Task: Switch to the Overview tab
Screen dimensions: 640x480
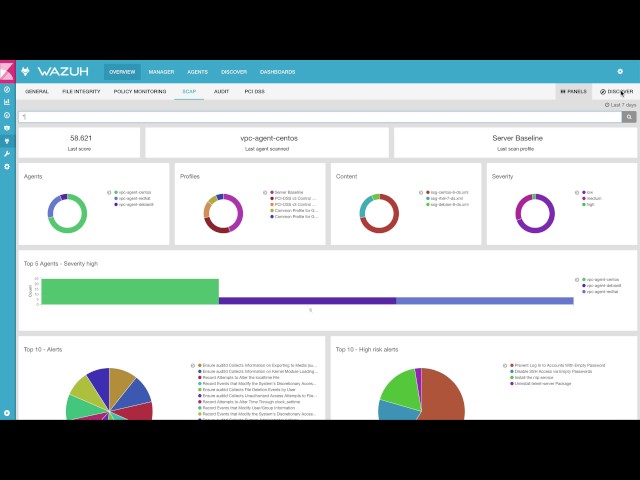Action: (x=122, y=72)
